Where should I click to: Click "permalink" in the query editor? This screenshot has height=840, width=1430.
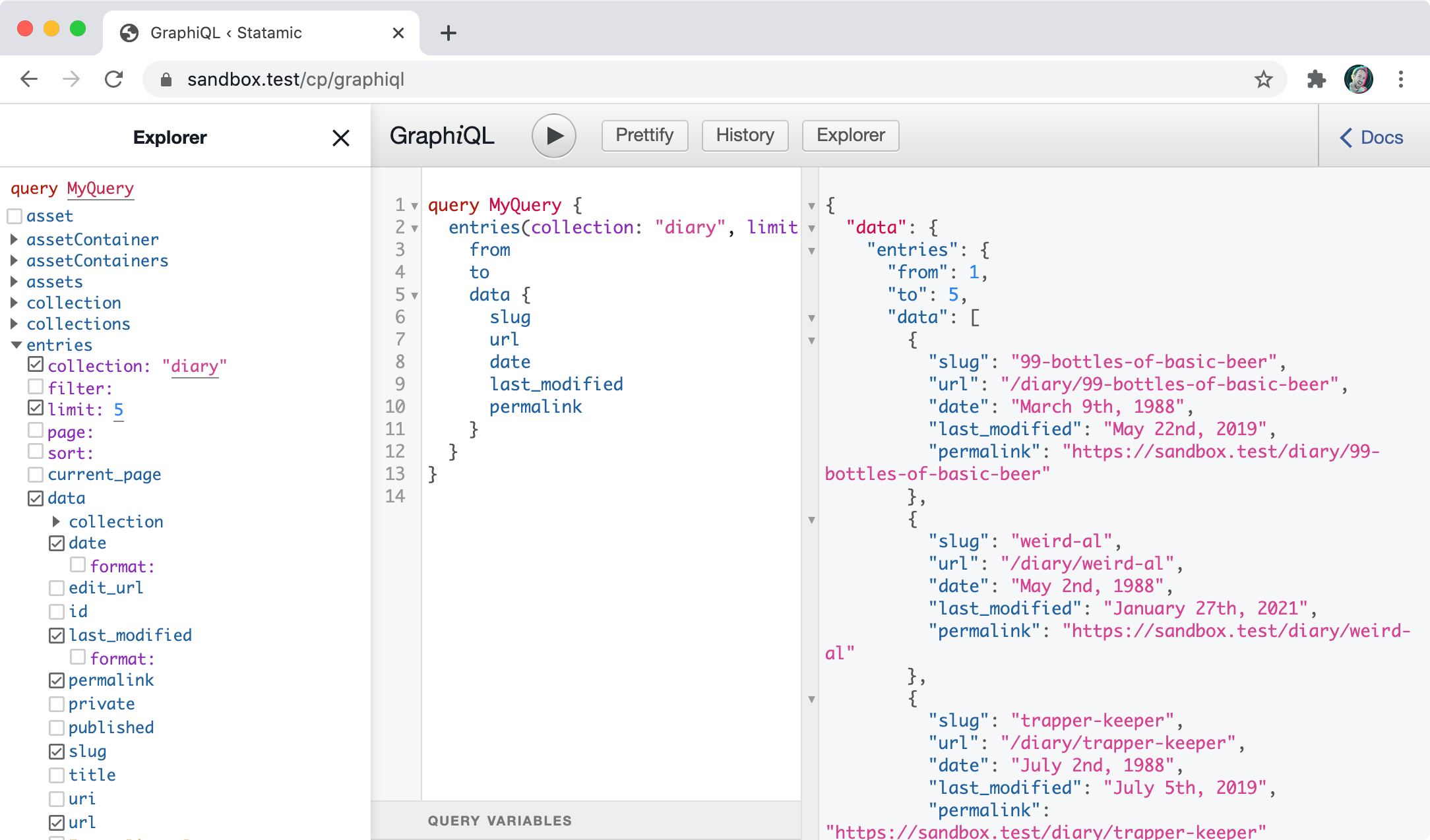536,407
